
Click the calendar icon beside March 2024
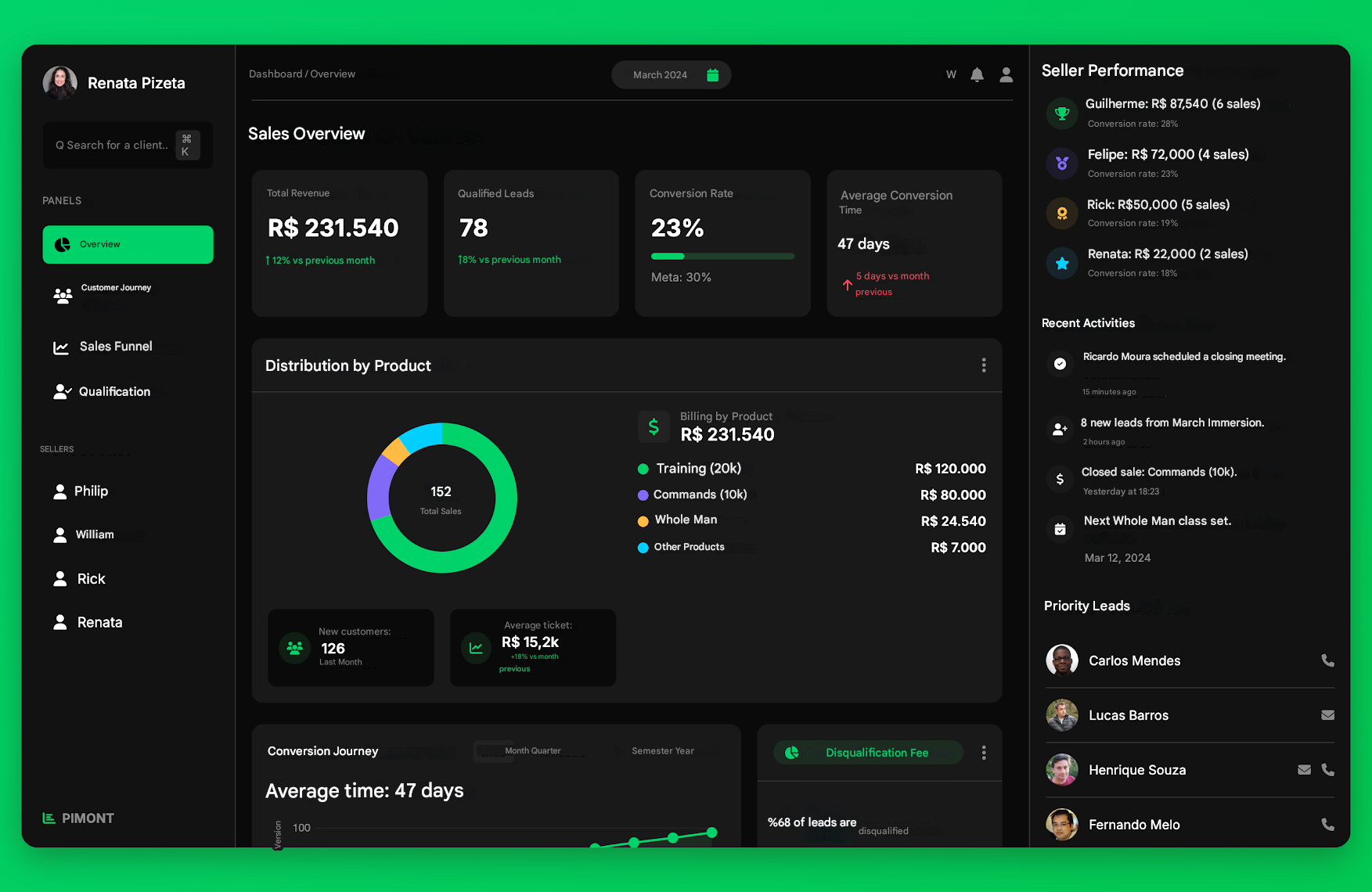tap(712, 74)
